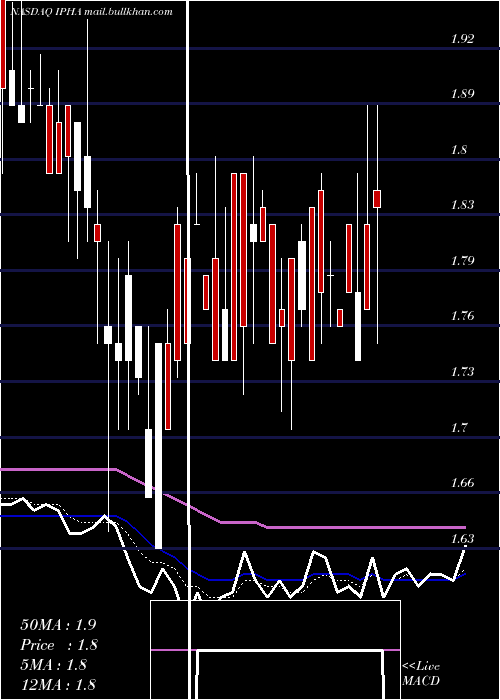This screenshot has height=700, width=500.
Task: Click the 1.66 price axis label
Action: click(462, 483)
